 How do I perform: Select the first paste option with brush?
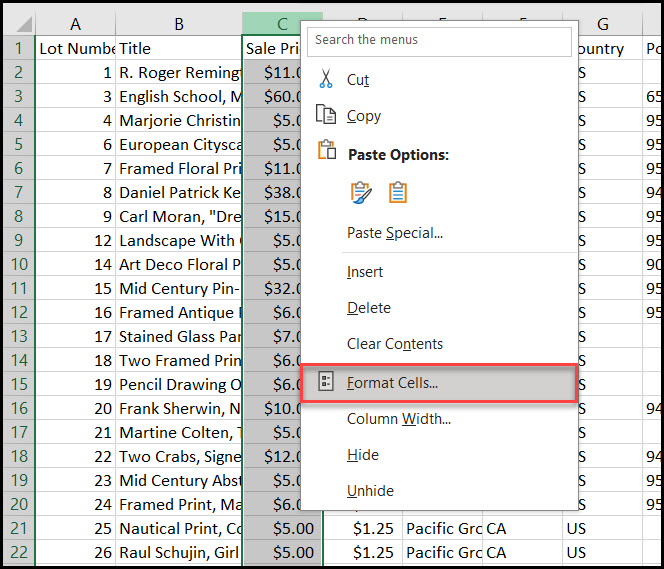(x=360, y=192)
